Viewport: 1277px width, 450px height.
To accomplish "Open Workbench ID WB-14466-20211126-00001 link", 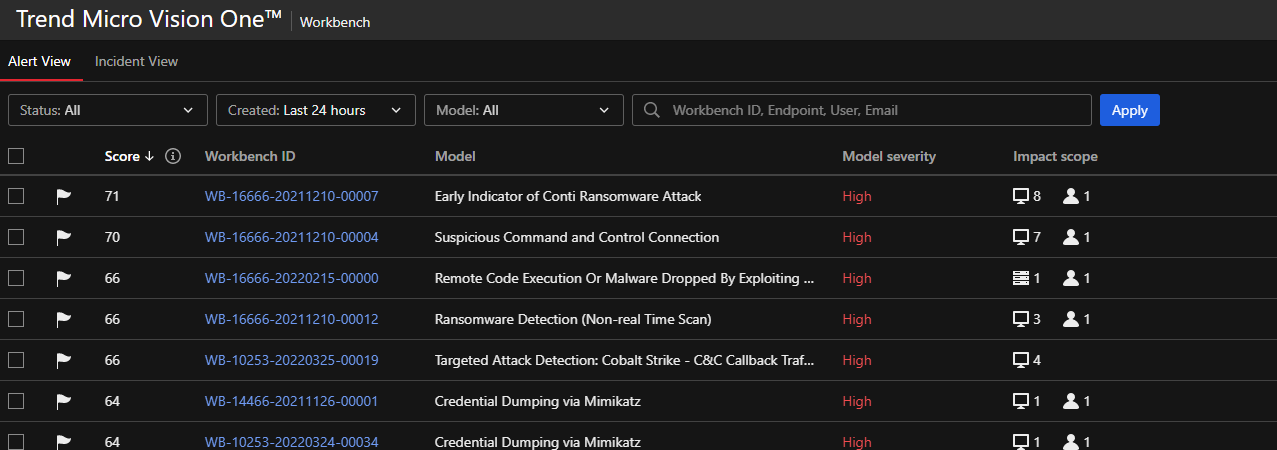I will pyautogui.click(x=291, y=402).
